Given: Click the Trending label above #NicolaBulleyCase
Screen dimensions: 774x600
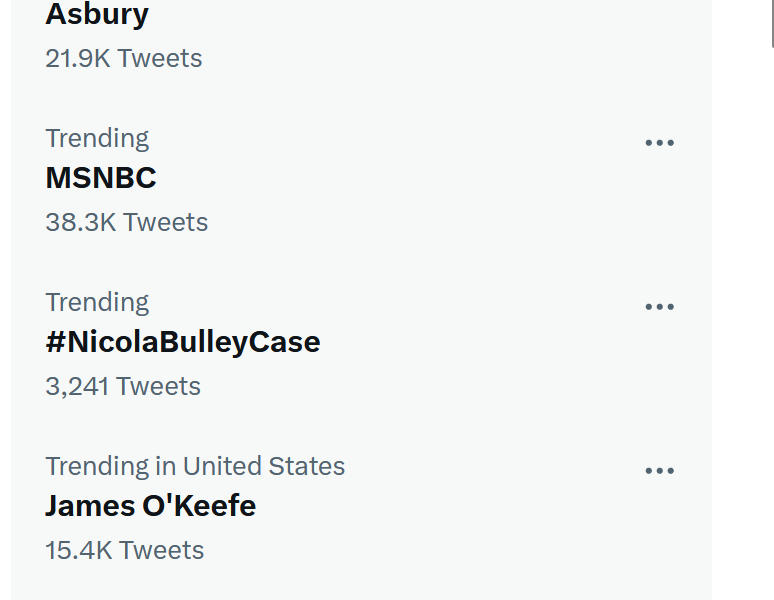Looking at the screenshot, I should coord(97,302).
